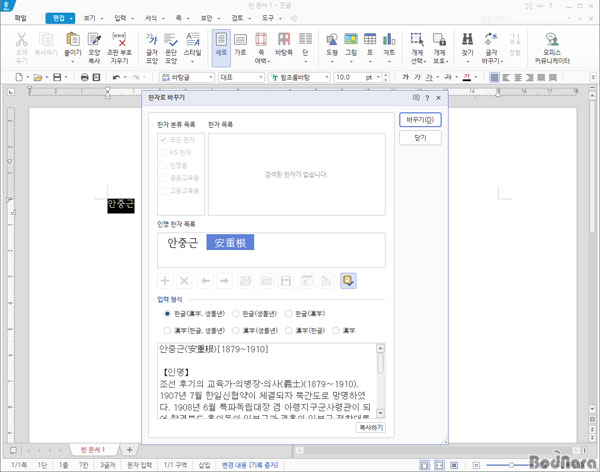Click the description box scrollbar down arrow

pyautogui.click(x=380, y=413)
